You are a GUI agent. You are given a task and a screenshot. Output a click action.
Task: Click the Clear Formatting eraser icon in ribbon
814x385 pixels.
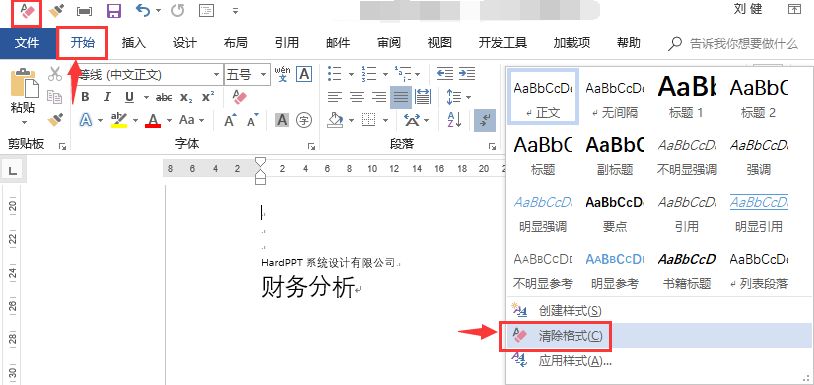click(240, 97)
